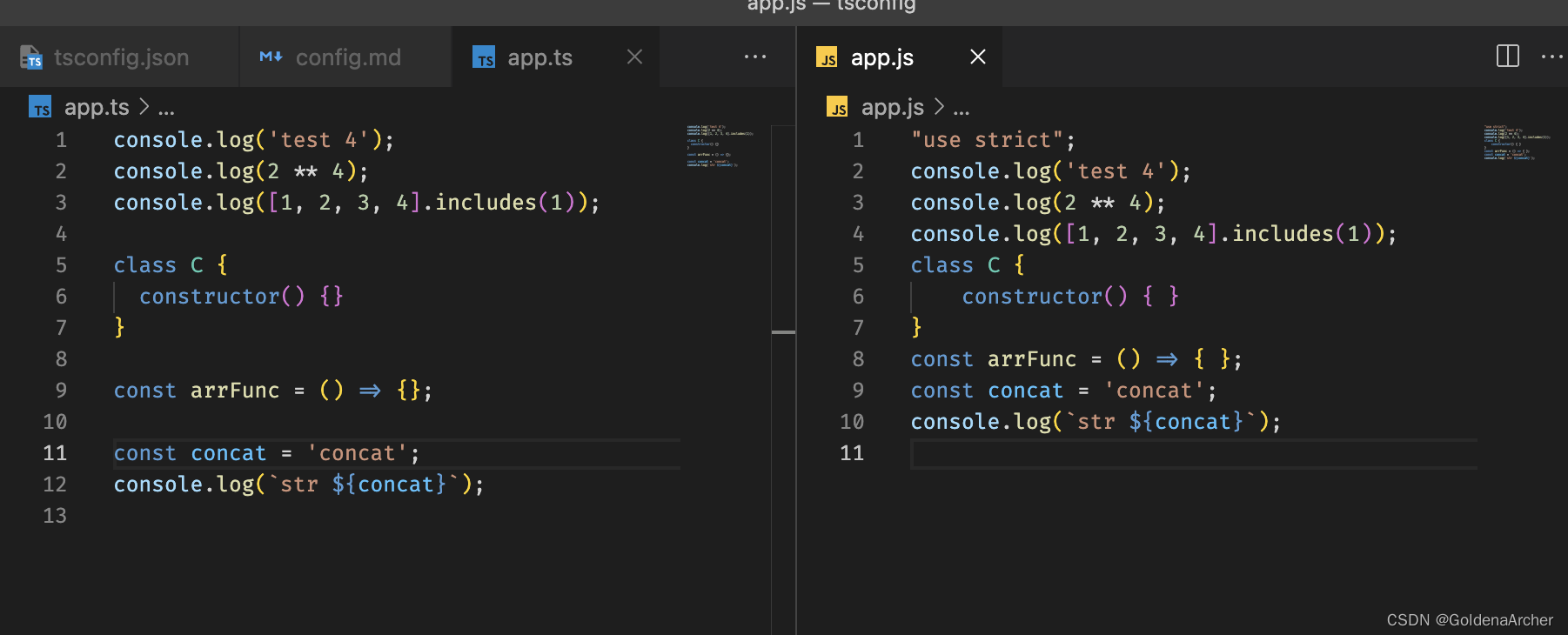Switch to the tsconfig.json tab

[119, 57]
